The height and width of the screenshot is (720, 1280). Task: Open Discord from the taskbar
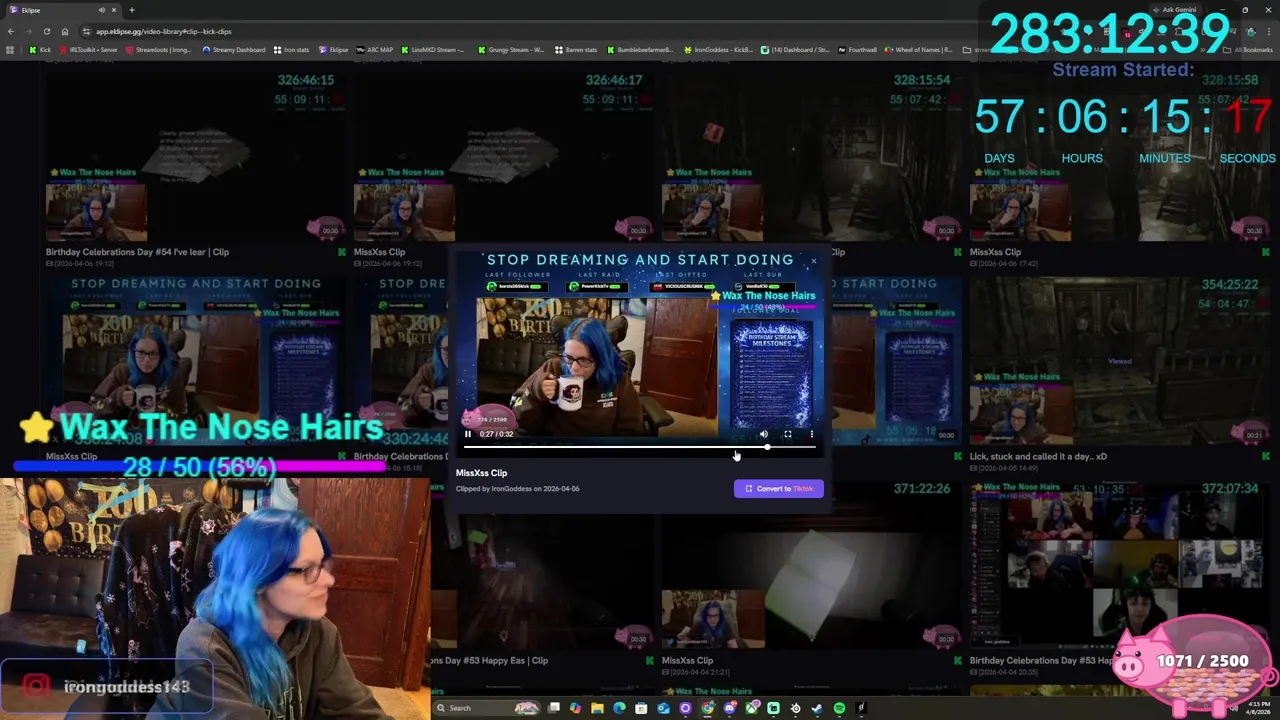pyautogui.click(x=730, y=708)
